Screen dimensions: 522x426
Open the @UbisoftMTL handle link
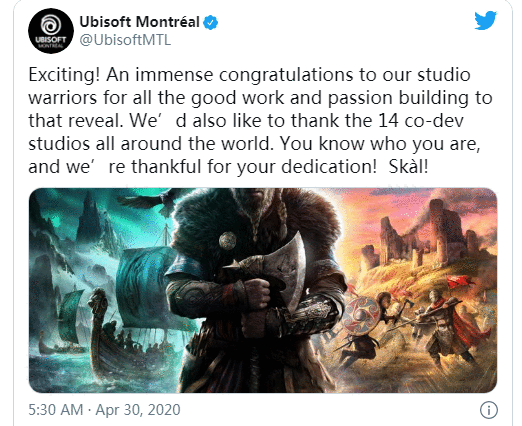[125, 40]
